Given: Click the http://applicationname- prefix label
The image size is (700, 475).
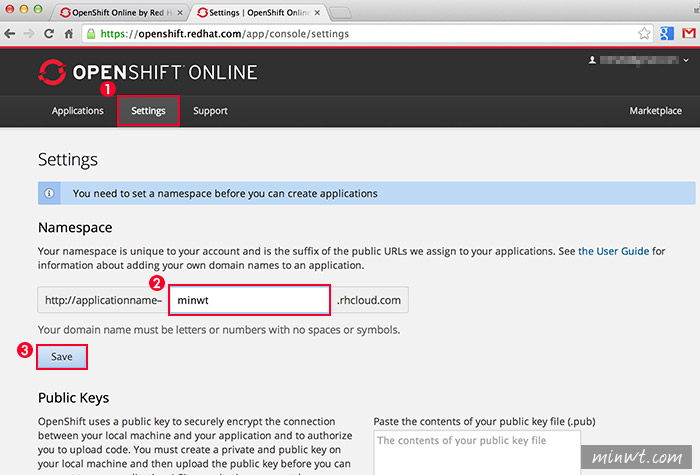Looking at the screenshot, I should pyautogui.click(x=103, y=300).
